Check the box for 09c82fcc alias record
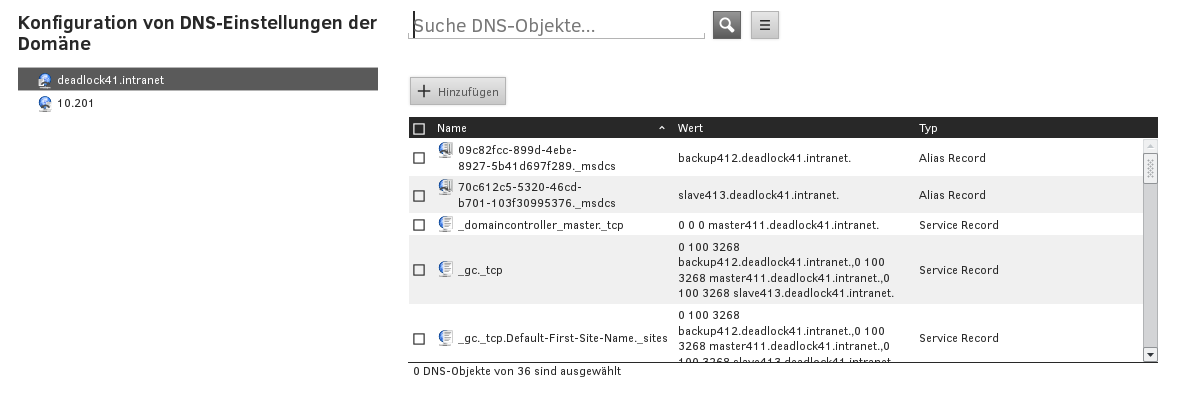1189x401 pixels. 419,158
